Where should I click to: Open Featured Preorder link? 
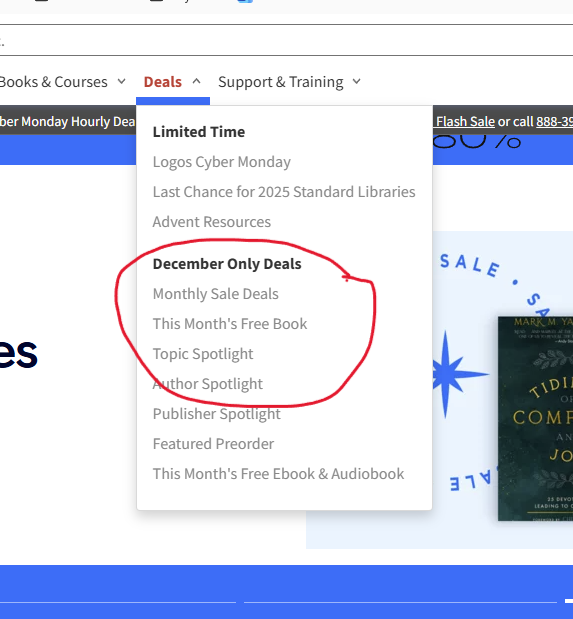pyautogui.click(x=213, y=444)
